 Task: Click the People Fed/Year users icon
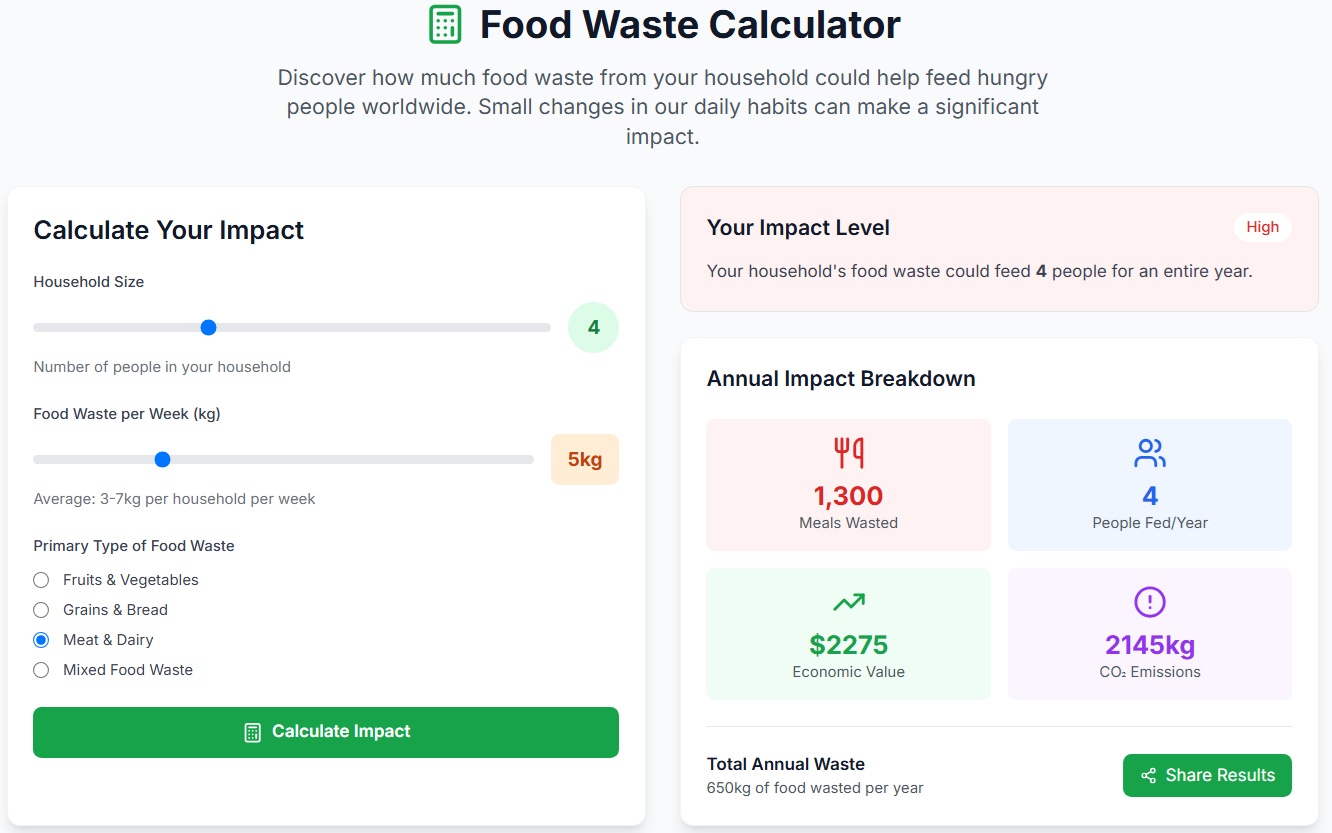coord(1150,453)
